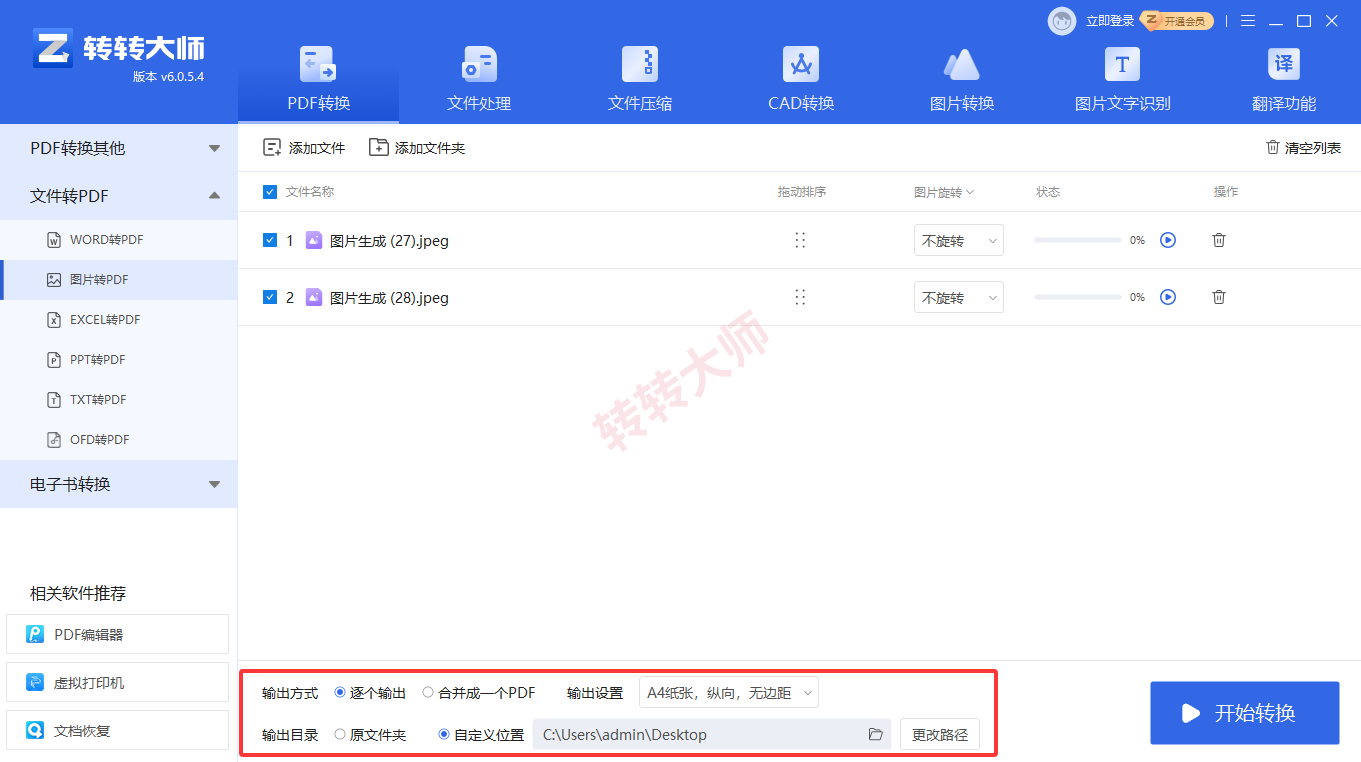This screenshot has height=762, width=1361.
Task: Open PDF编辑器 recommended software
Action: coord(118,634)
